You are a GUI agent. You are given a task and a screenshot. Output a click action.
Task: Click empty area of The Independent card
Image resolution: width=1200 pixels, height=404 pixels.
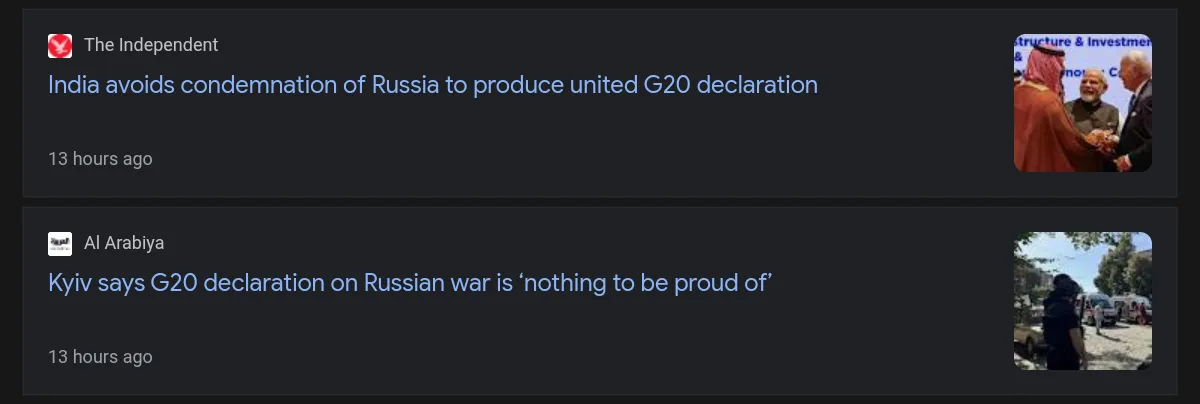600,150
